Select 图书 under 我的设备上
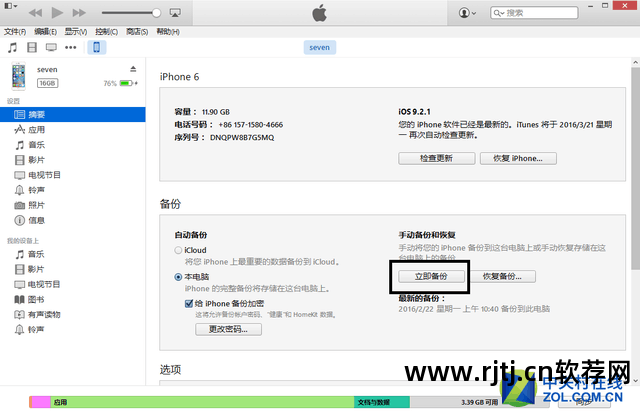The height and width of the screenshot is (418, 640). [x=73, y=300]
